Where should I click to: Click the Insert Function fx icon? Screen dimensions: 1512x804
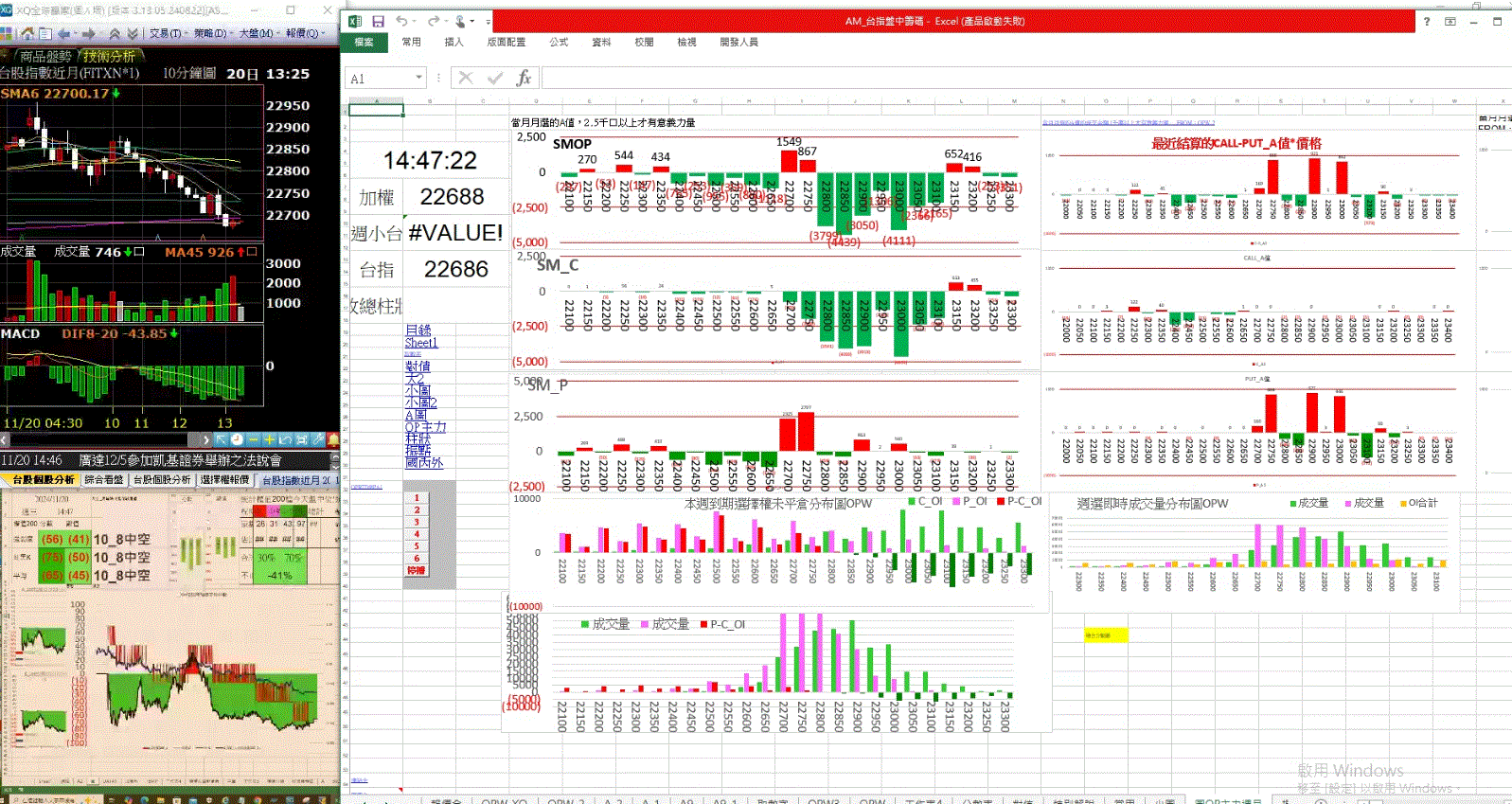[524, 78]
